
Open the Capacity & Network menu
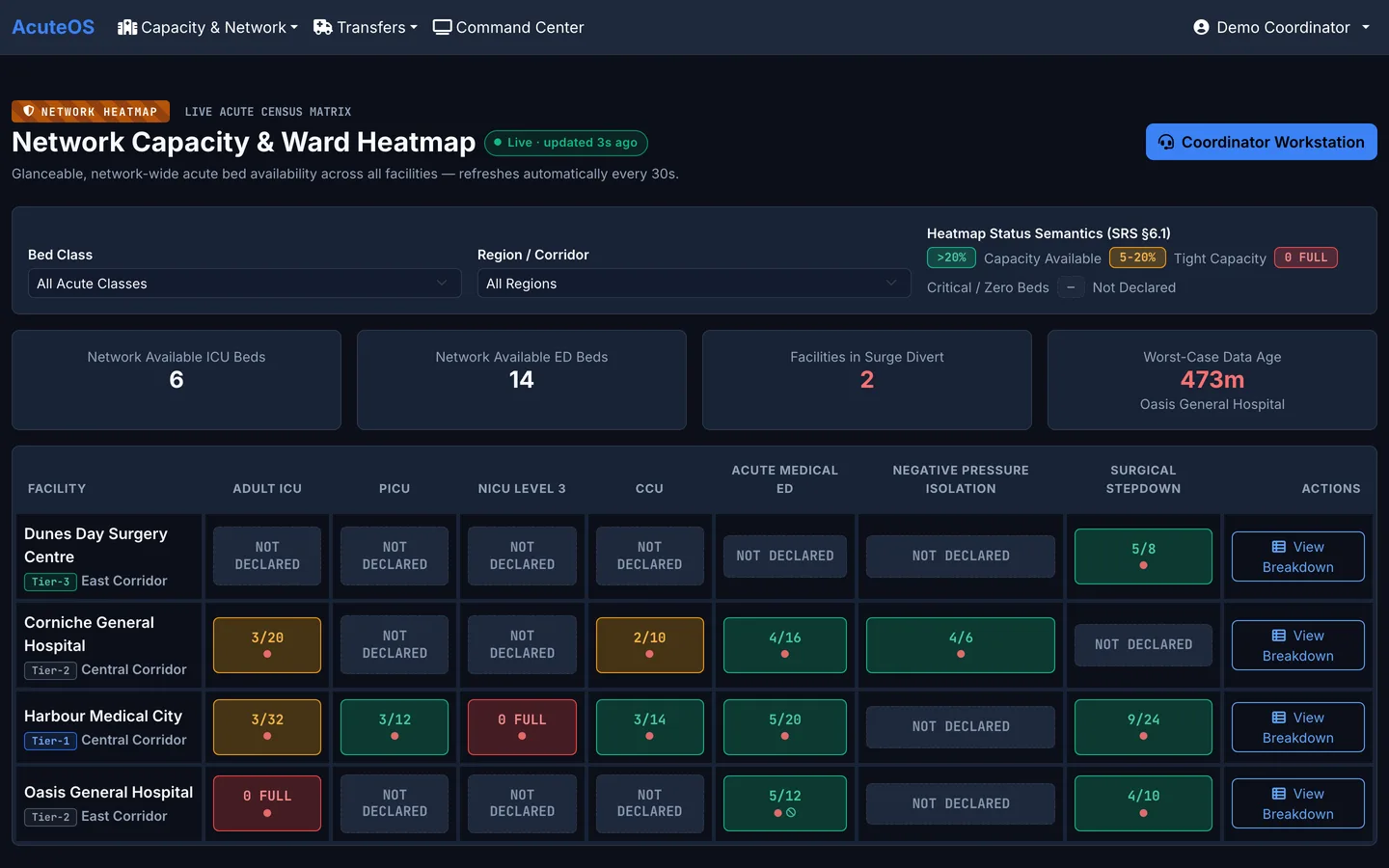click(207, 27)
